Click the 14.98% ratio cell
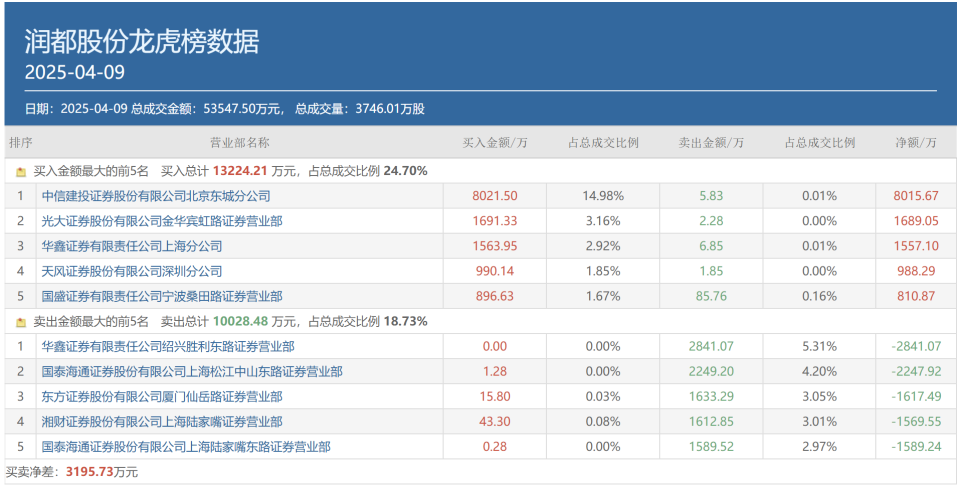Screen dimensions: 960x488 pos(603,197)
